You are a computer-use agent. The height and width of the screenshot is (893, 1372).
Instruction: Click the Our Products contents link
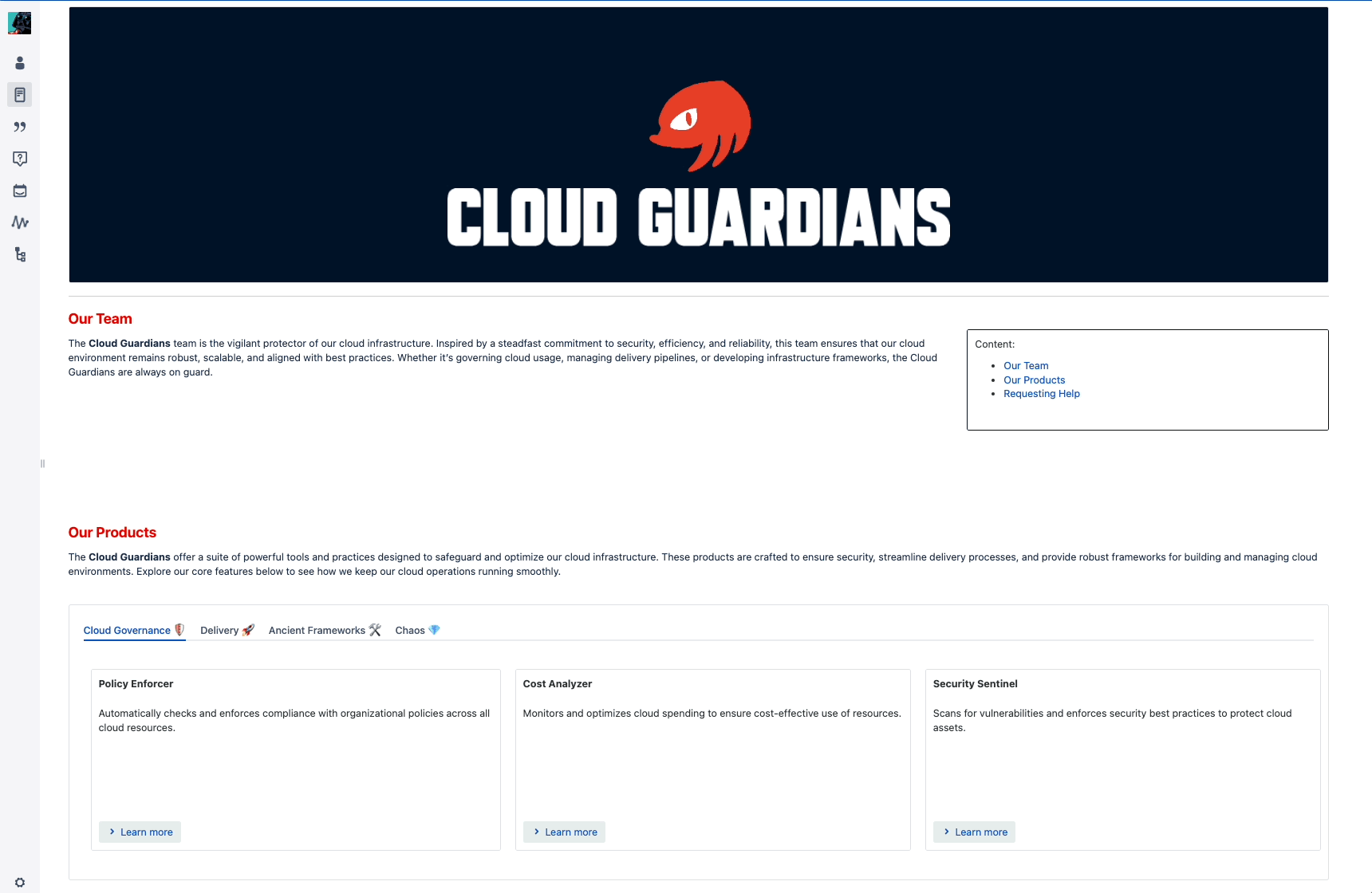[1034, 380]
